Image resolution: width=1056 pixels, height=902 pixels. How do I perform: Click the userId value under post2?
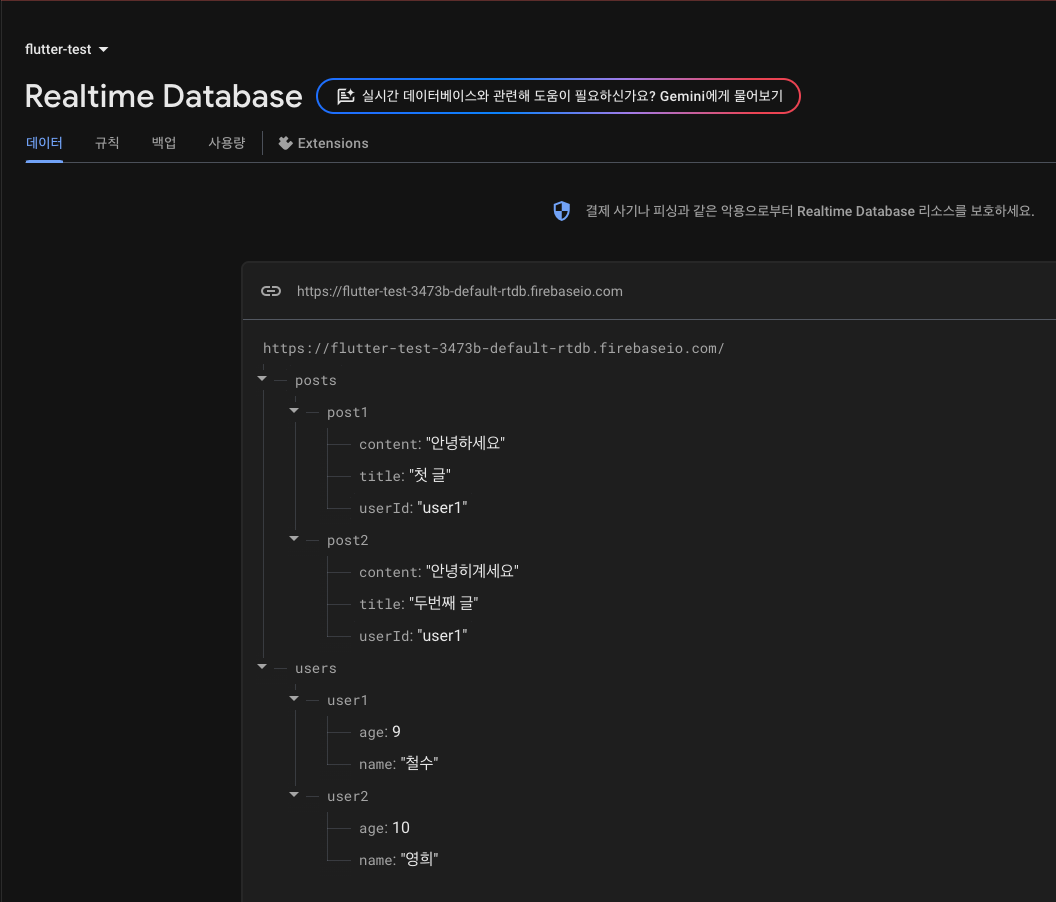(442, 635)
